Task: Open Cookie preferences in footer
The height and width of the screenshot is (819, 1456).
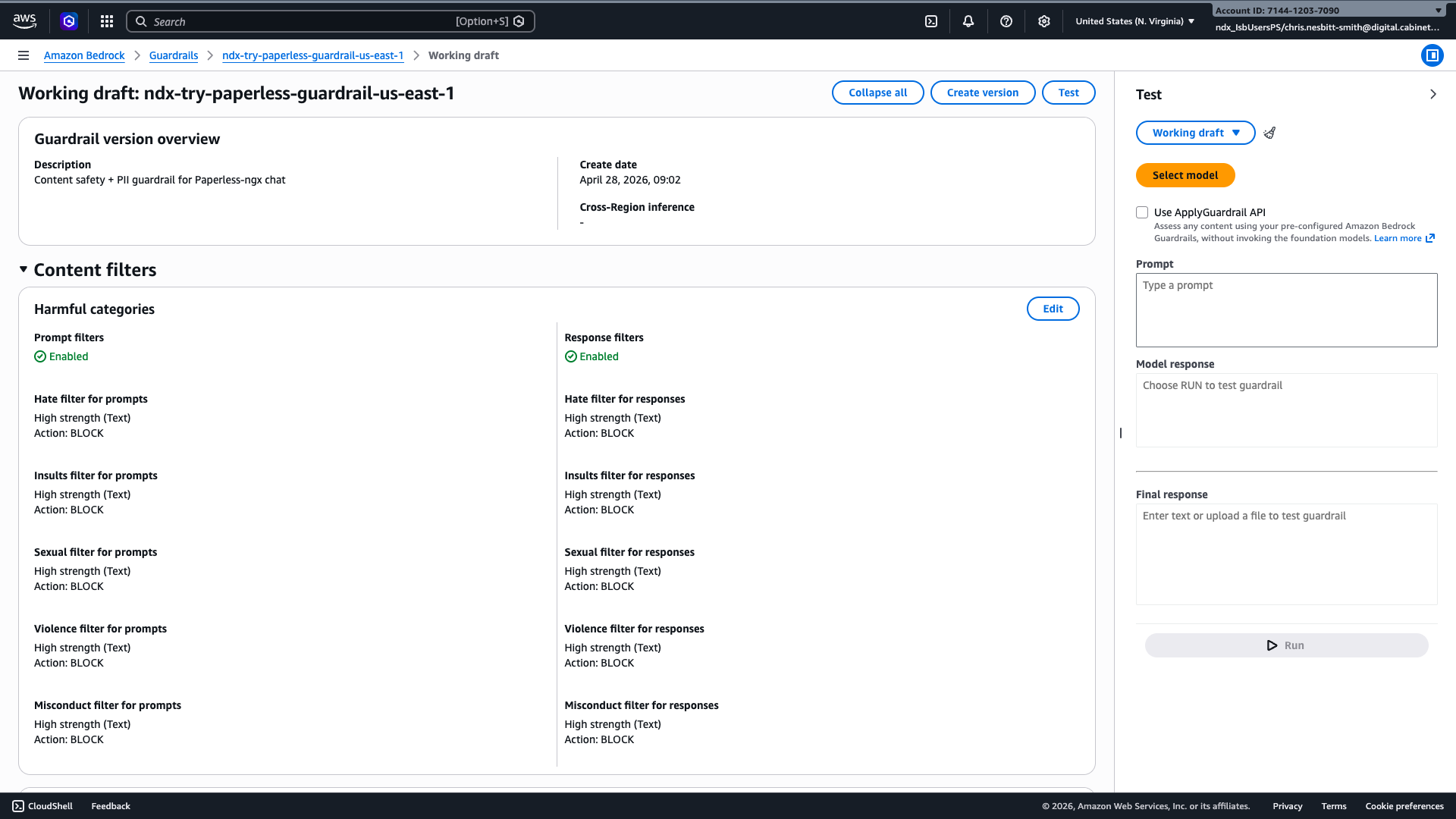Action: click(1404, 806)
